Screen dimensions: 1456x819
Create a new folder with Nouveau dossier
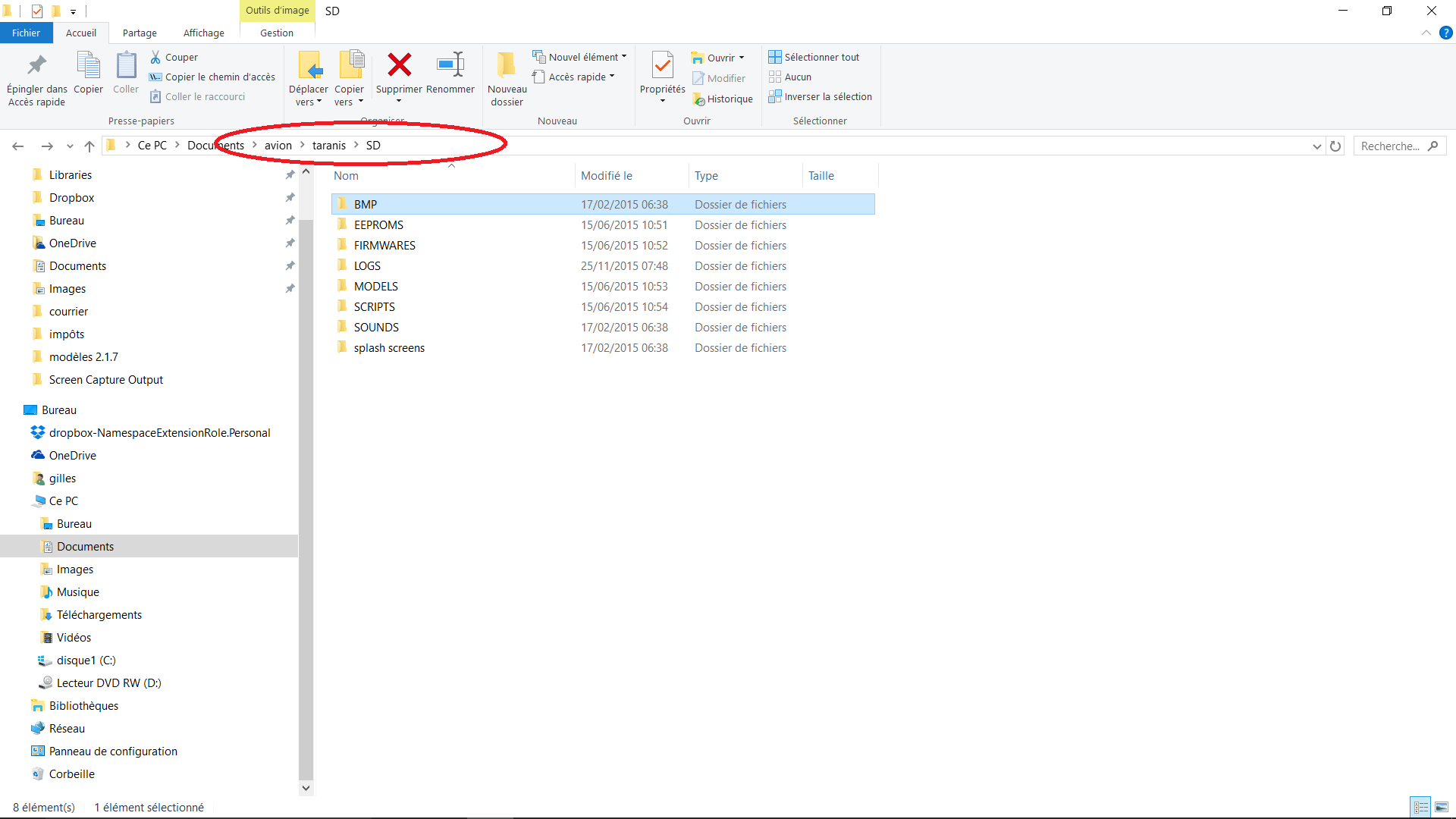pos(507,77)
